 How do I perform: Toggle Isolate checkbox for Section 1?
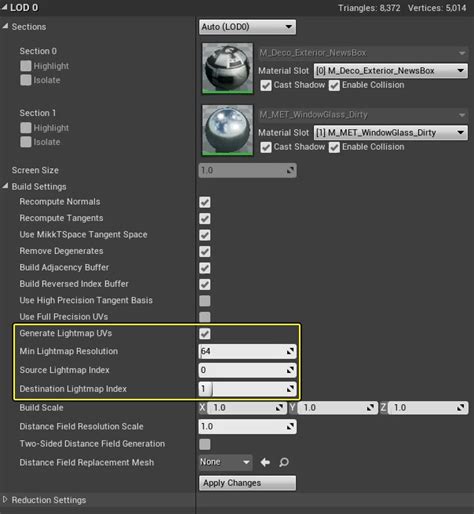[26, 142]
